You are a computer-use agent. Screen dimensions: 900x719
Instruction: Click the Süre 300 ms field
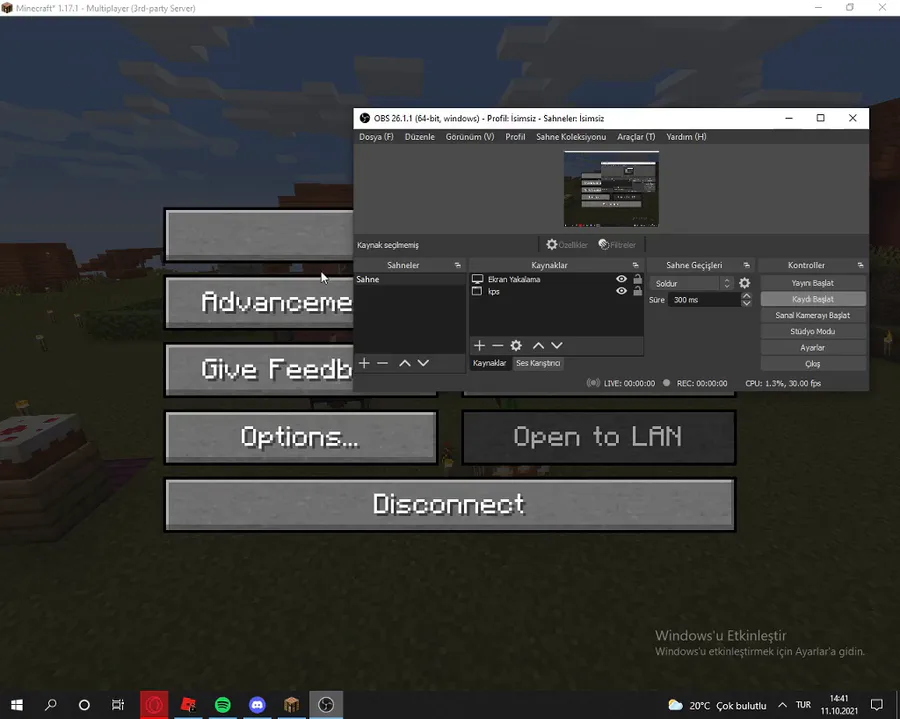704,300
